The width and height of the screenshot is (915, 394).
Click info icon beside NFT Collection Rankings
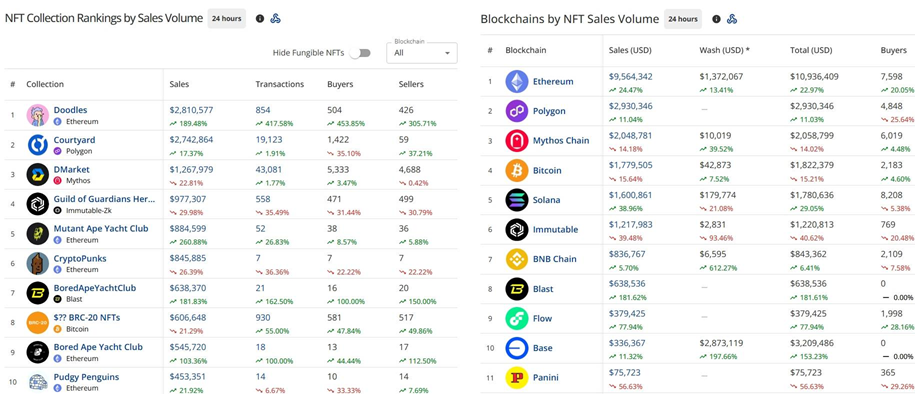(260, 19)
